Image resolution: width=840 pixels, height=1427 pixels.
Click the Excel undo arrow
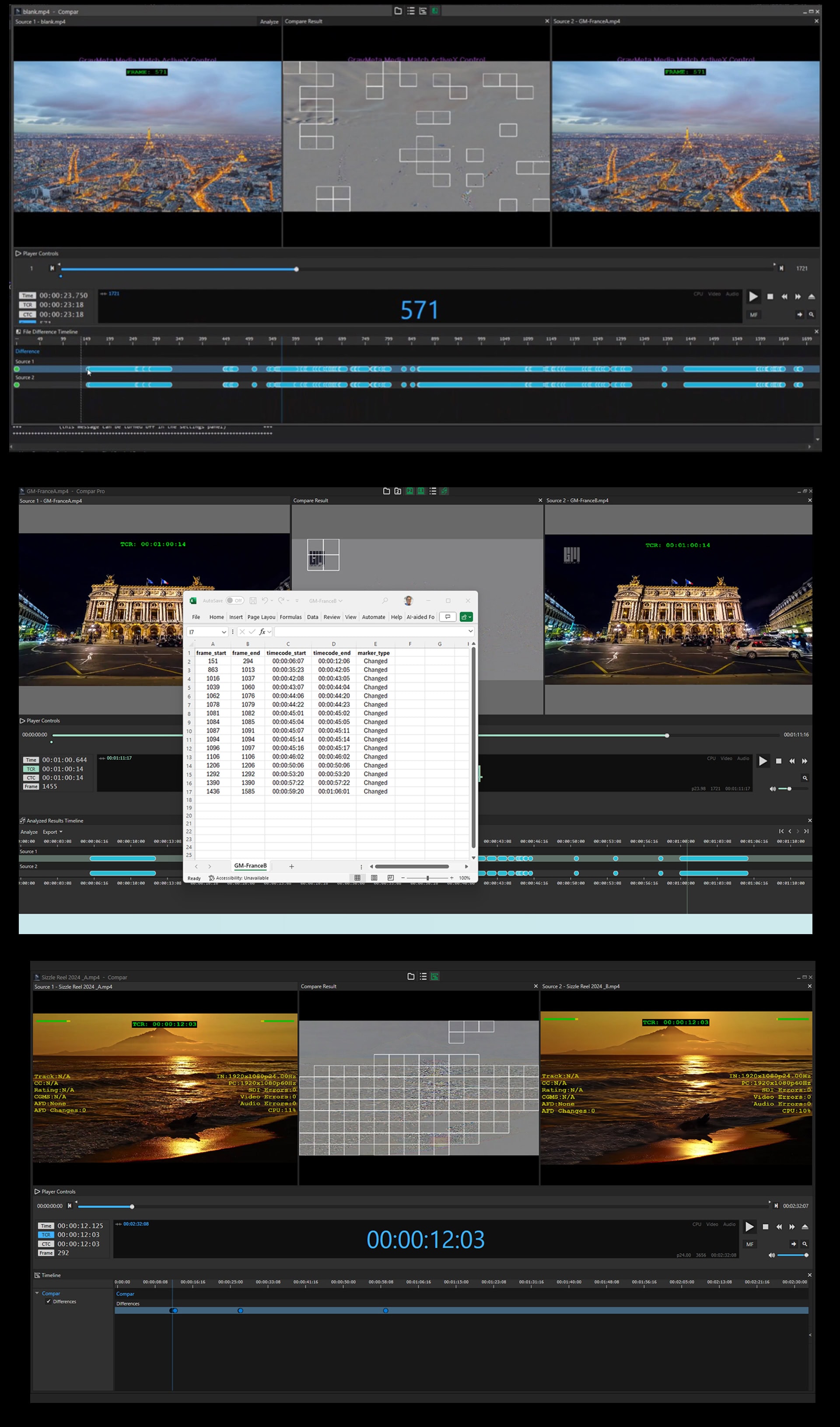pos(264,601)
